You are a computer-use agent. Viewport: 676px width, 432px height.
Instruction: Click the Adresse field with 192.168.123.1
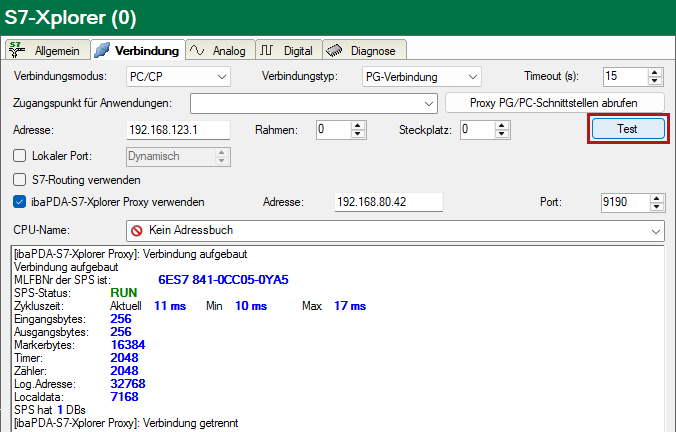[178, 130]
